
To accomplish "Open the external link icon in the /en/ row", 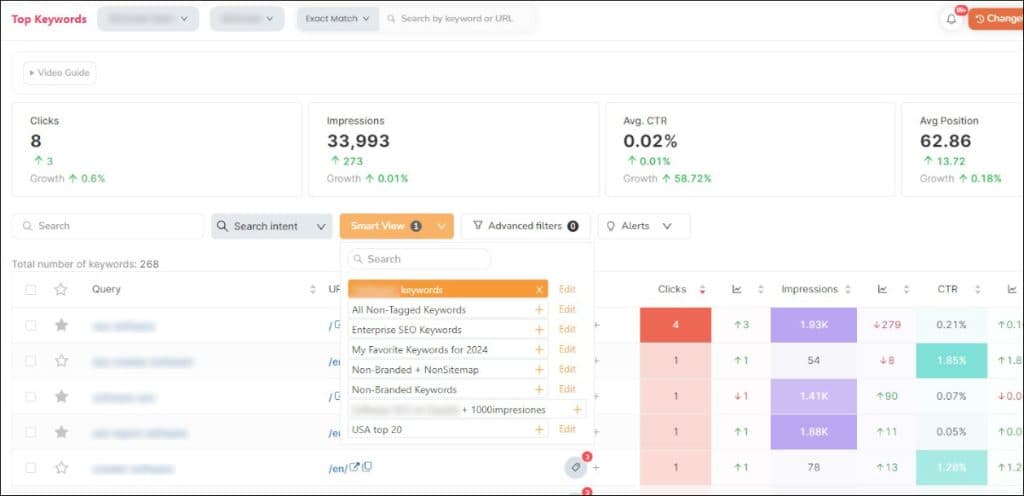I will coord(355,467).
